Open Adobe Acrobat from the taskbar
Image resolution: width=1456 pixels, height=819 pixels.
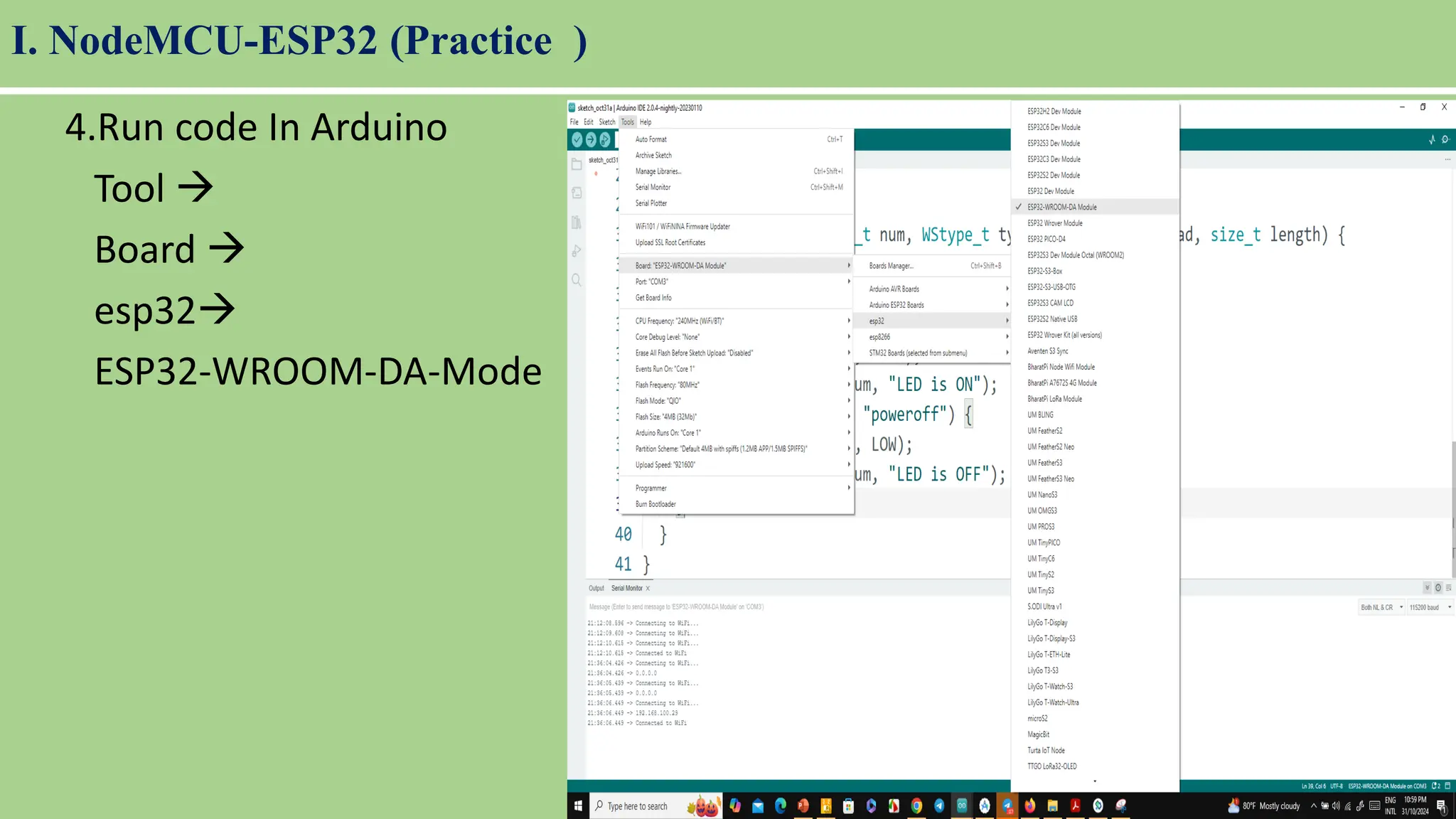(x=1075, y=805)
